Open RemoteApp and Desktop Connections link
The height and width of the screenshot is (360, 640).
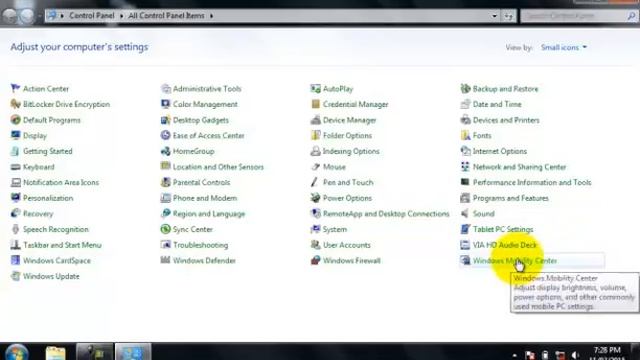pos(386,213)
